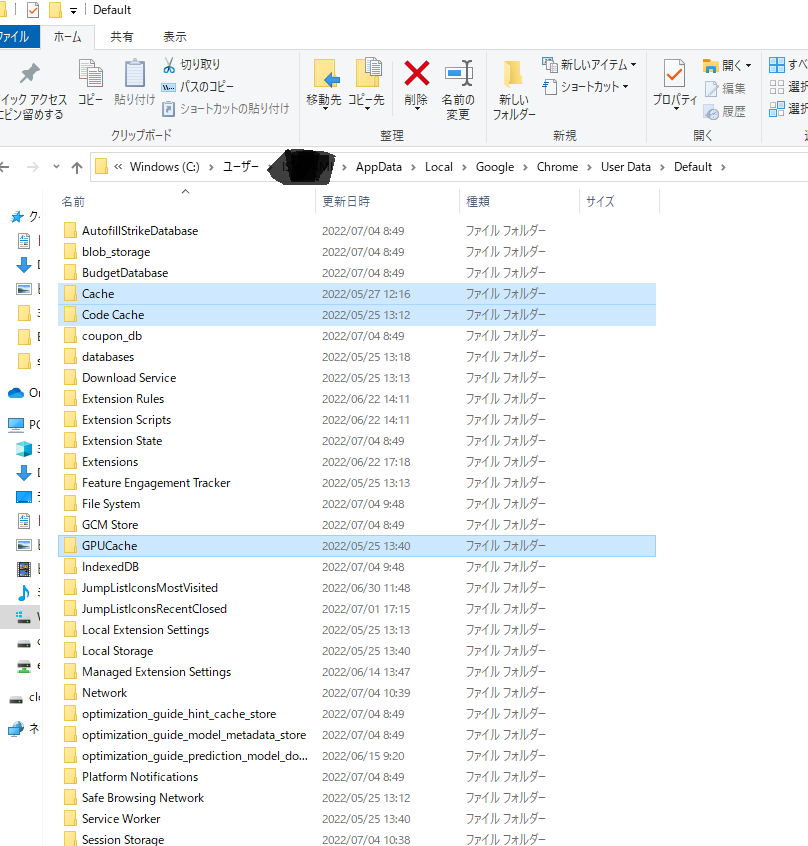Select the GPUCache folder
The height and width of the screenshot is (846, 808).
click(x=109, y=546)
